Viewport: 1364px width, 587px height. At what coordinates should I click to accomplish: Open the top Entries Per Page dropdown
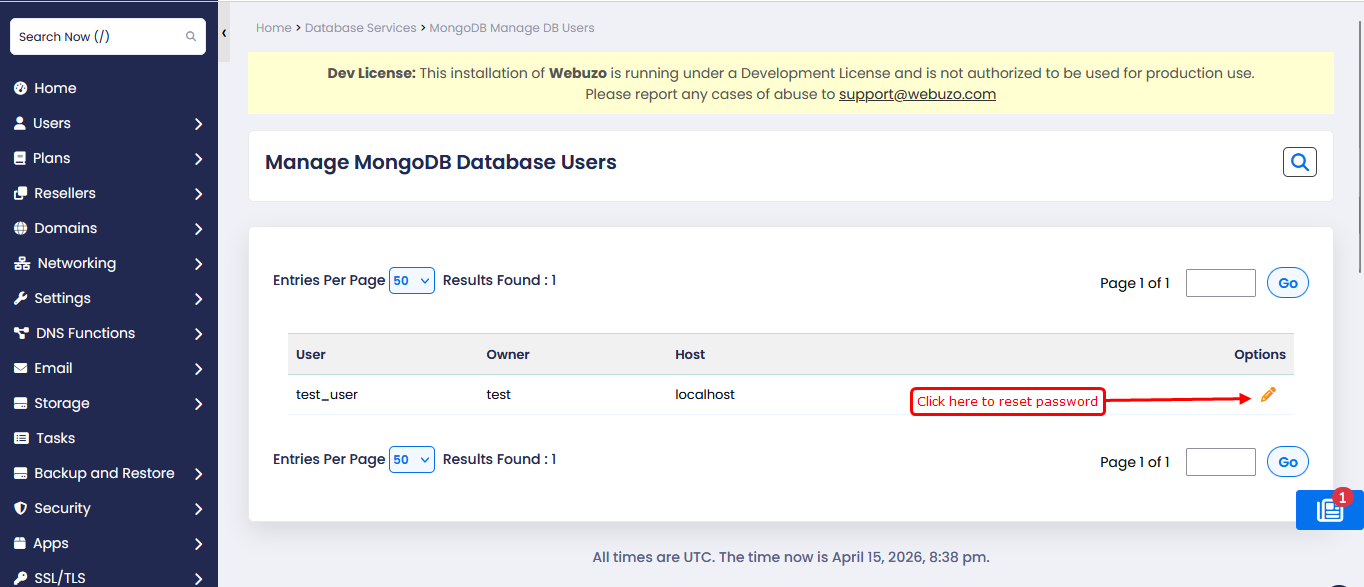(x=412, y=281)
